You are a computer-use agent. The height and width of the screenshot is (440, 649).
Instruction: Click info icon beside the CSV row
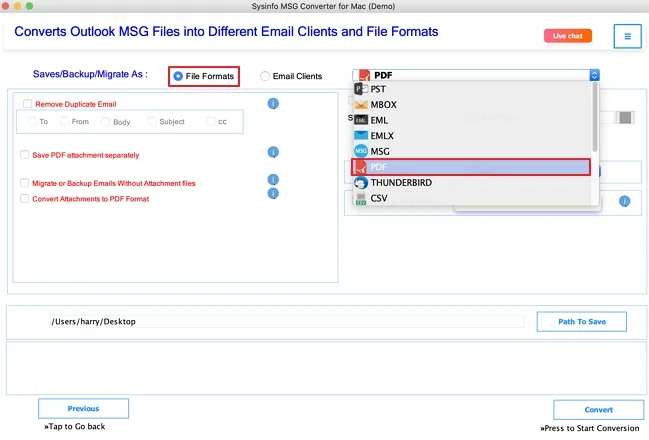(625, 201)
